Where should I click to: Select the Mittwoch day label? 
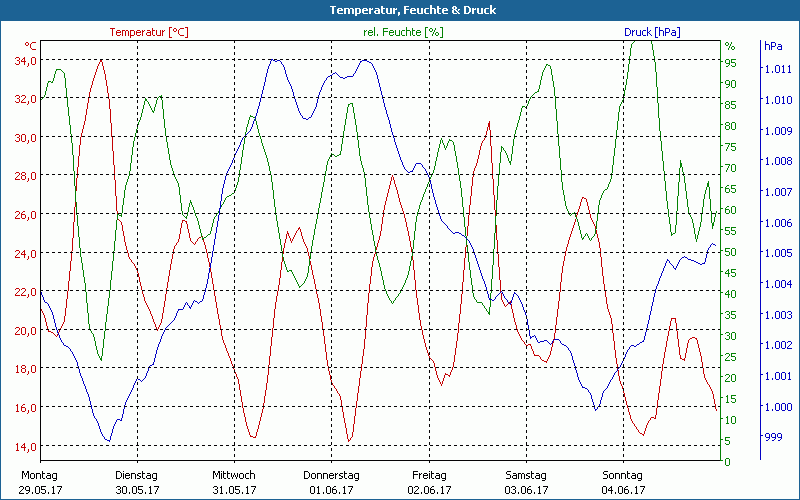(x=234, y=475)
